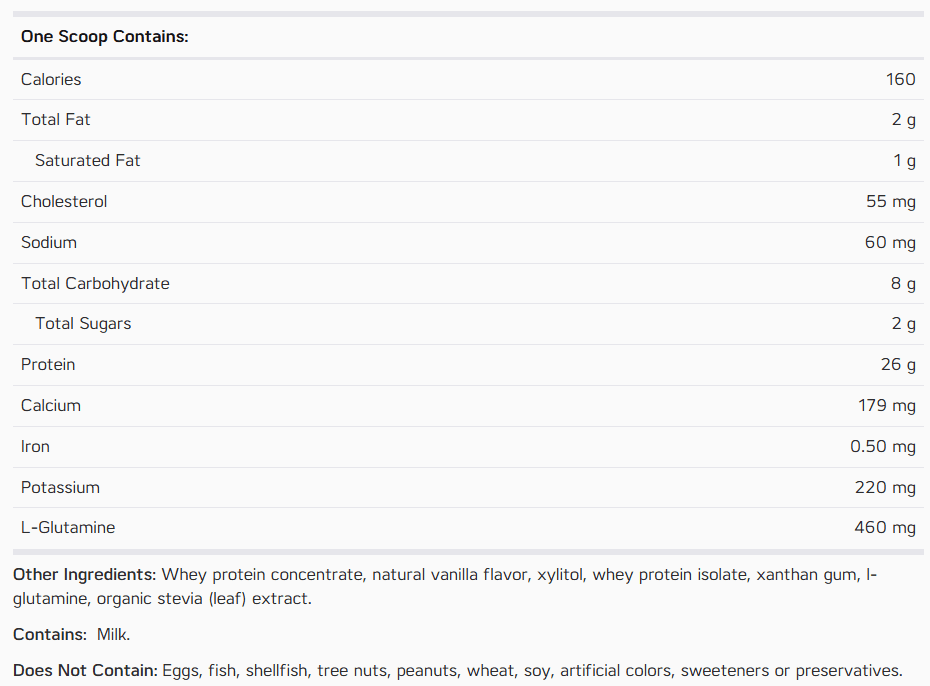Select the Total Fat label

coord(56,120)
